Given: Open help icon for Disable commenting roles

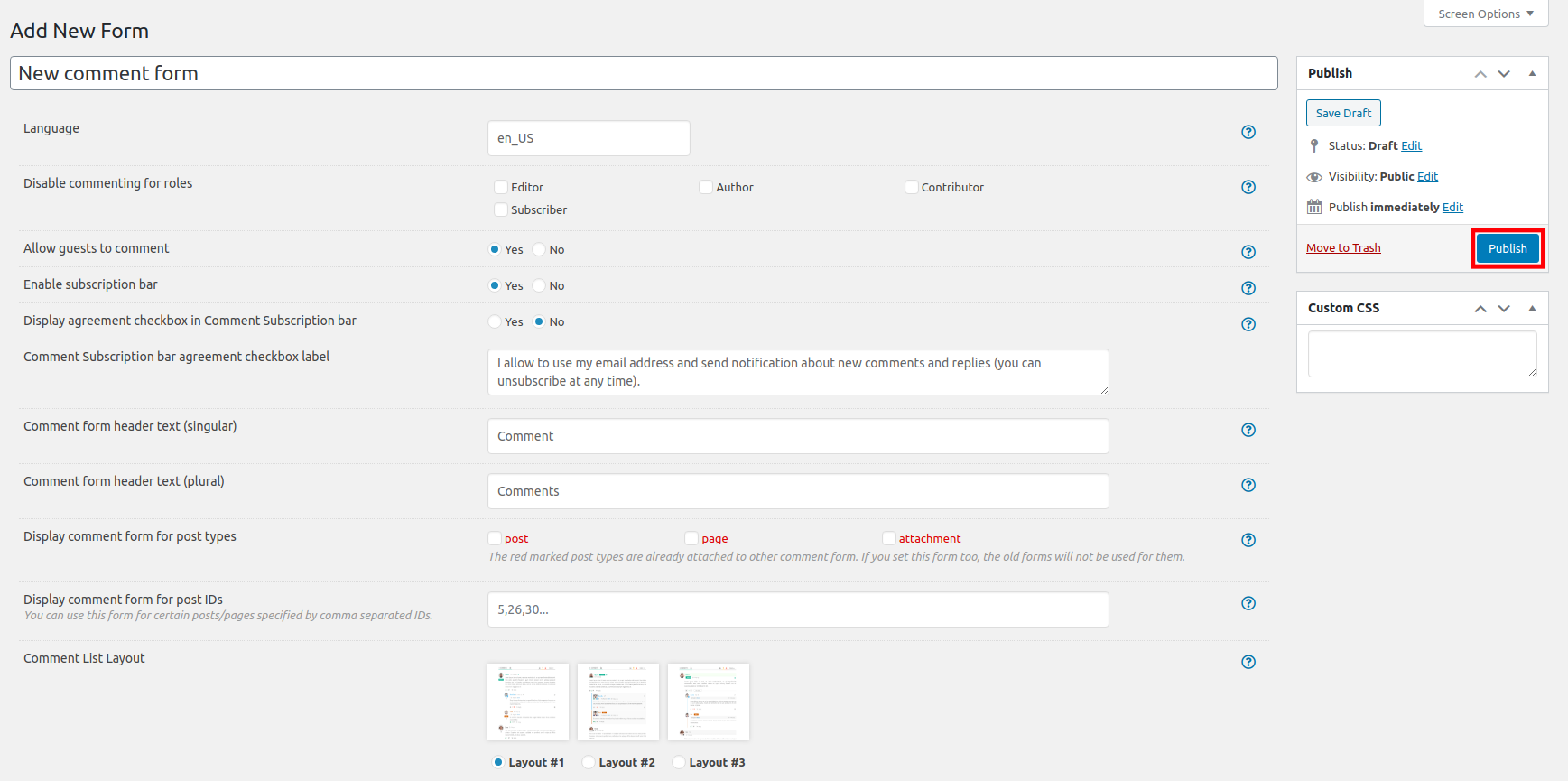Looking at the screenshot, I should click(x=1248, y=187).
